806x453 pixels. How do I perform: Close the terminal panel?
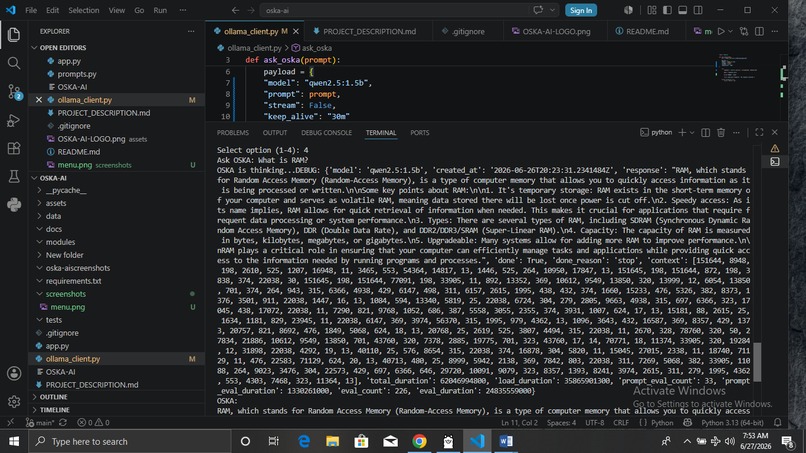[x=775, y=133]
